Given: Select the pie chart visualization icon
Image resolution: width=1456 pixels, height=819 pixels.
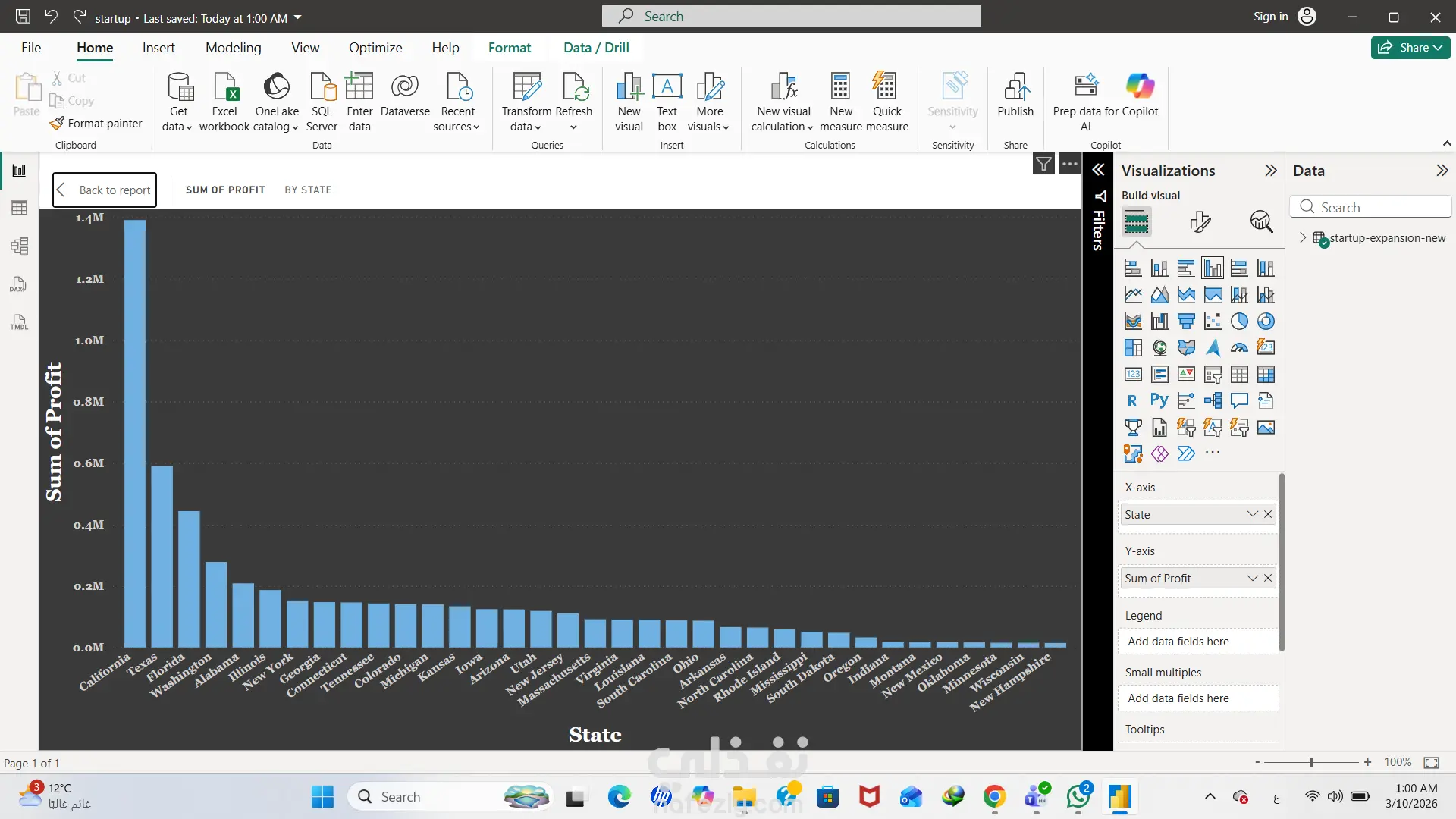Looking at the screenshot, I should tap(1239, 321).
